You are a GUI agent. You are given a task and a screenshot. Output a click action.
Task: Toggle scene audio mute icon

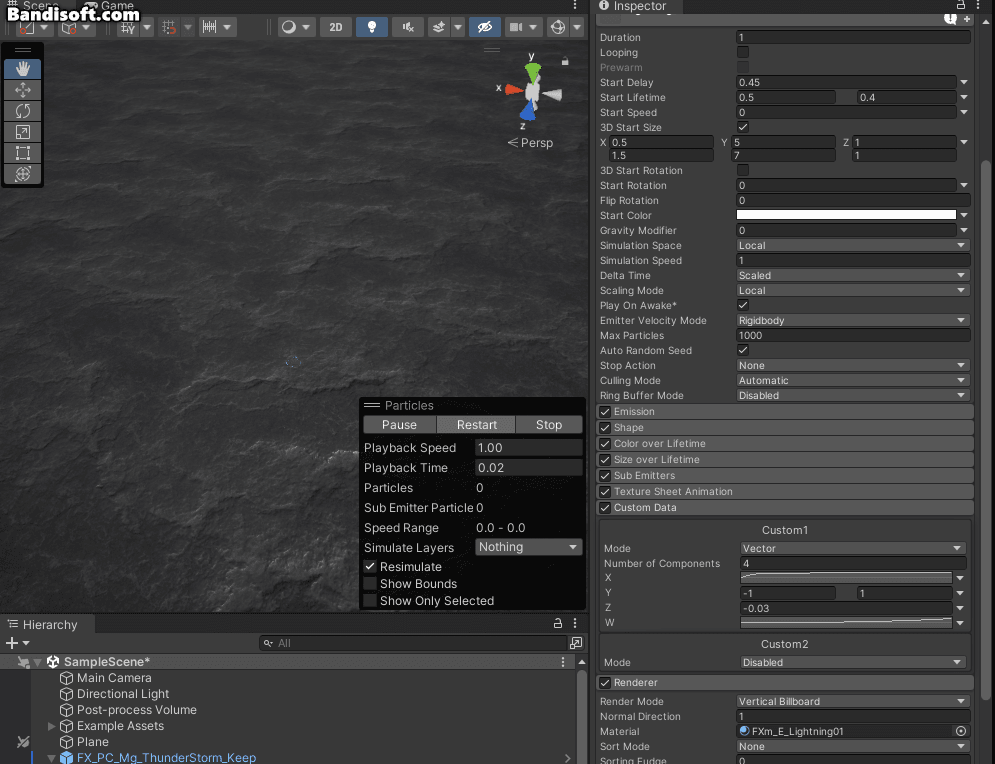407,27
